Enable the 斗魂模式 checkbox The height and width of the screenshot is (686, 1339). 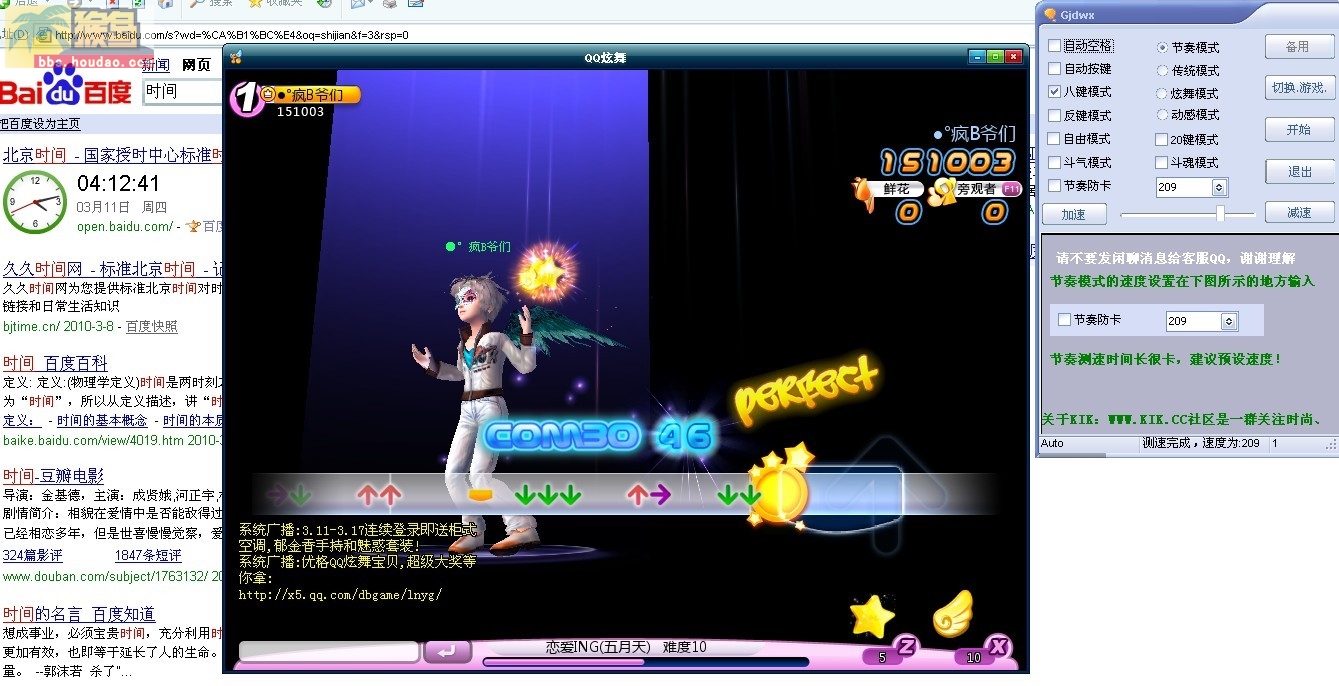[x=1162, y=162]
